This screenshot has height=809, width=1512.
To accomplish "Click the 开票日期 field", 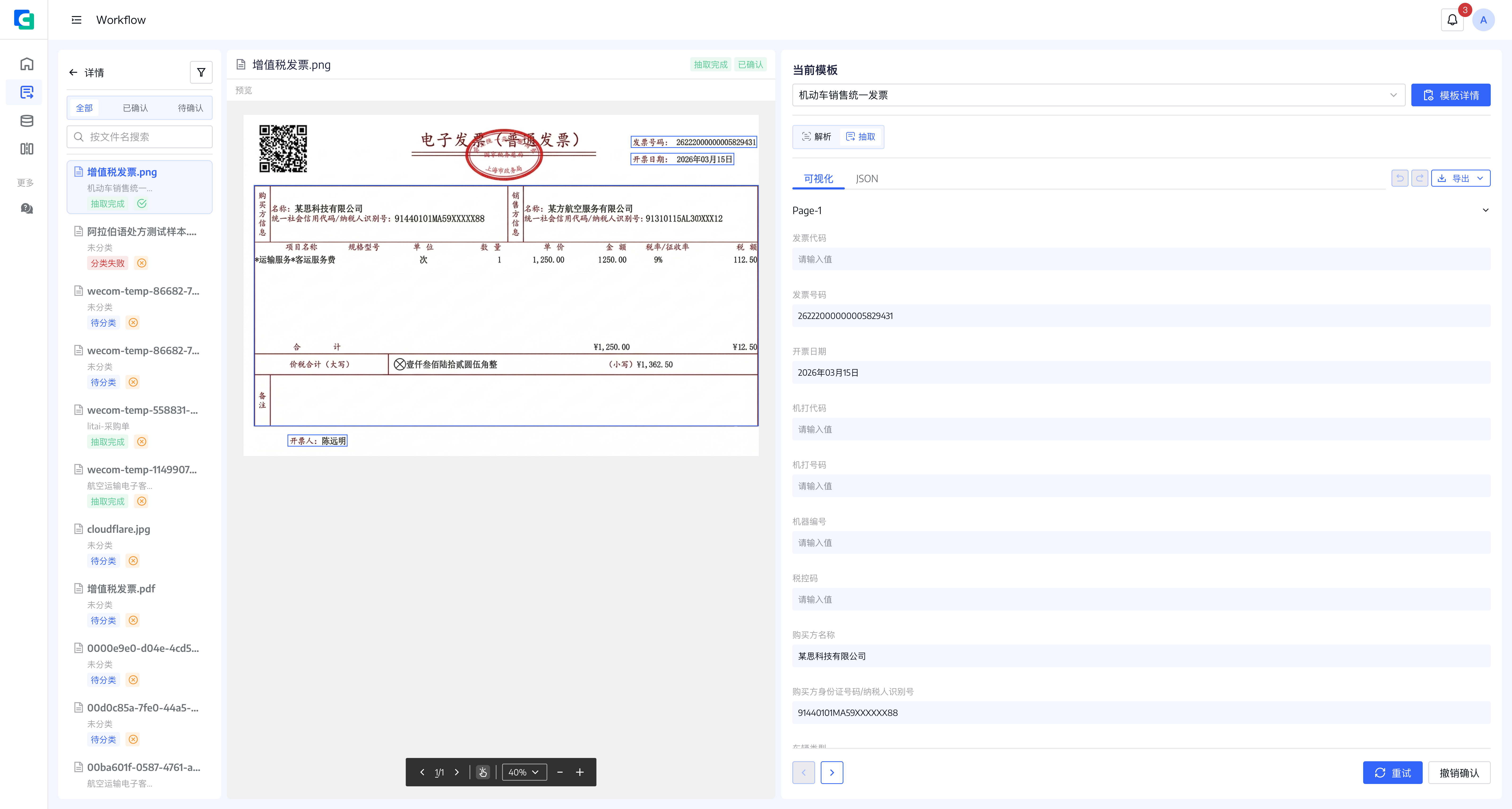I will (x=1141, y=373).
